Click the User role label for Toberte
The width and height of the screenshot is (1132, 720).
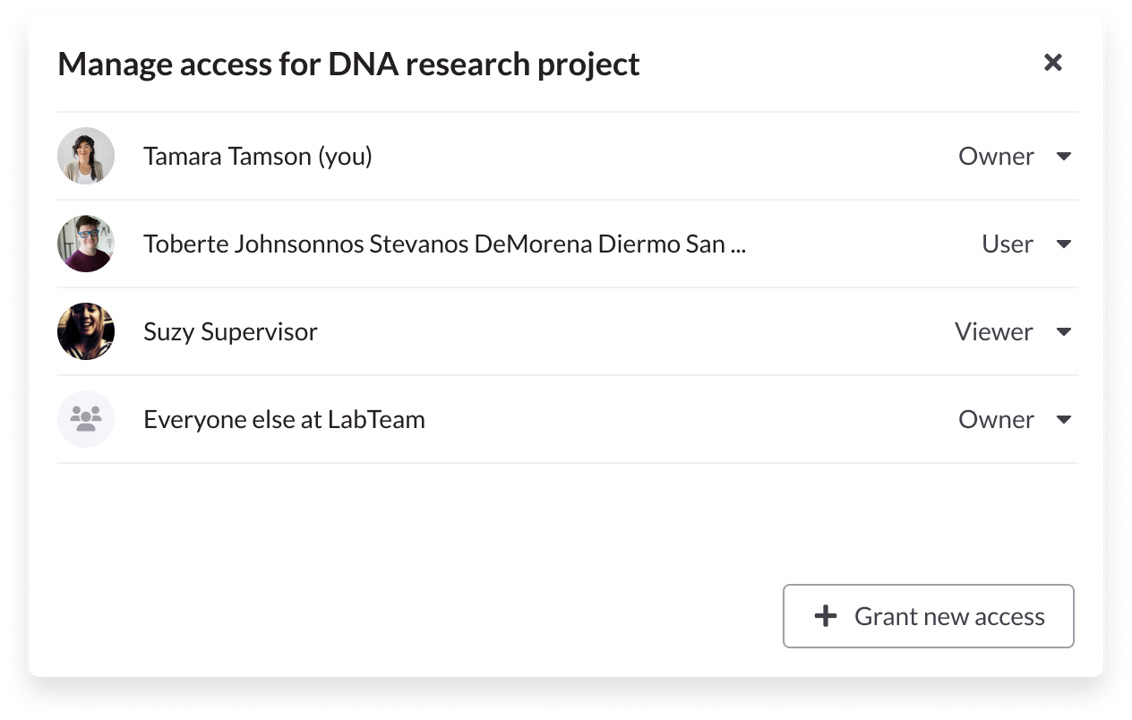(1007, 244)
